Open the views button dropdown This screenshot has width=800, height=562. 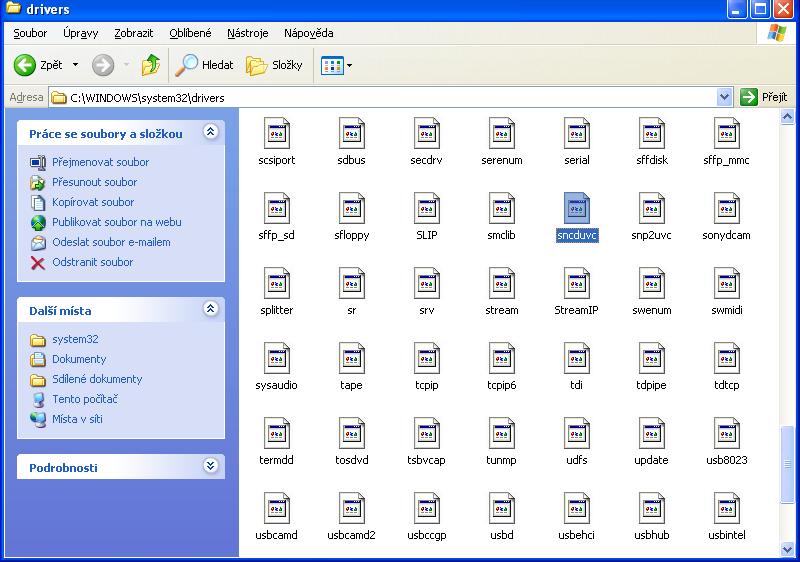pyautogui.click(x=349, y=66)
